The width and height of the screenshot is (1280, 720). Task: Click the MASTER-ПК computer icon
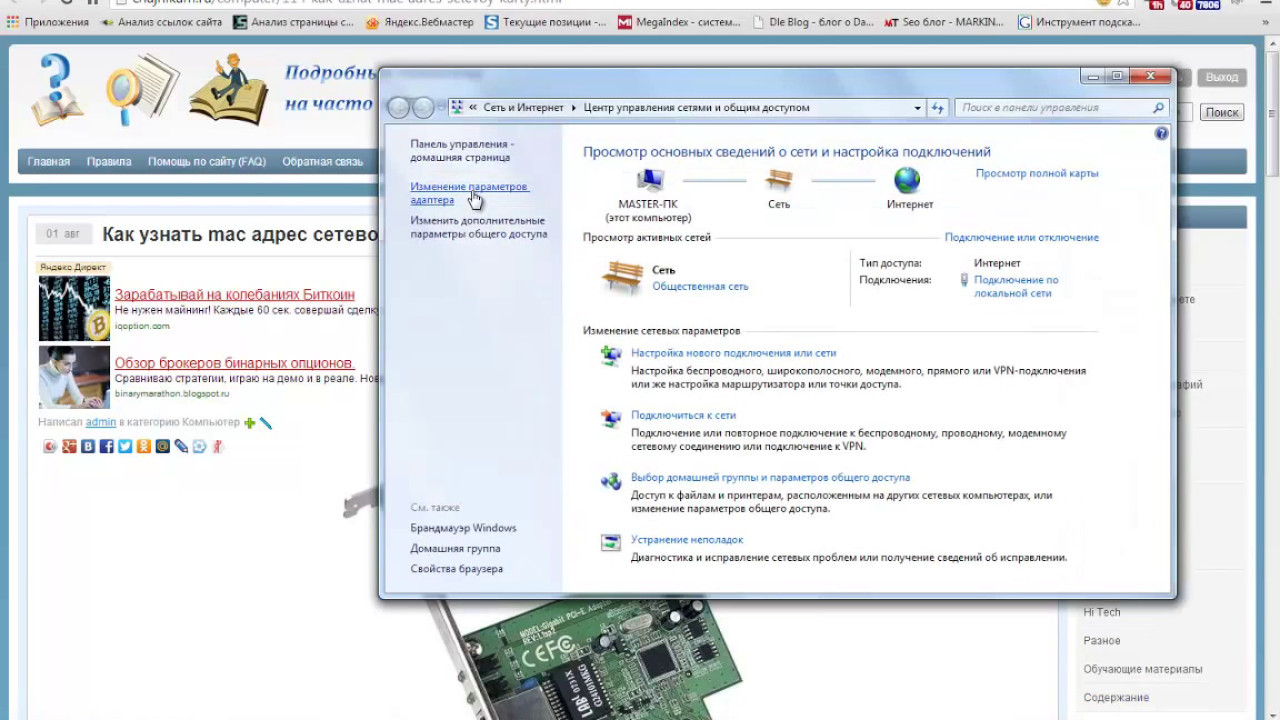pyautogui.click(x=650, y=181)
